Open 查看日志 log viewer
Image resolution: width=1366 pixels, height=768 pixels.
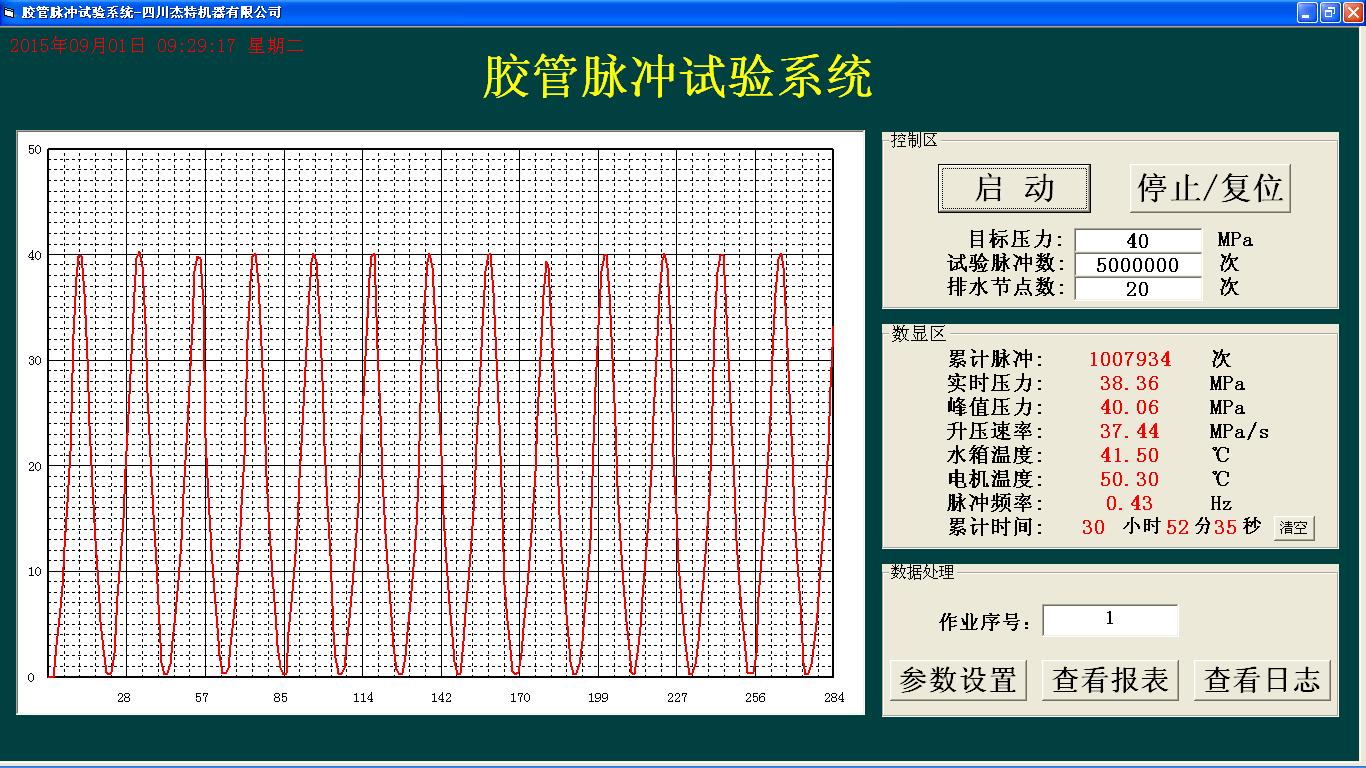pyautogui.click(x=1262, y=680)
